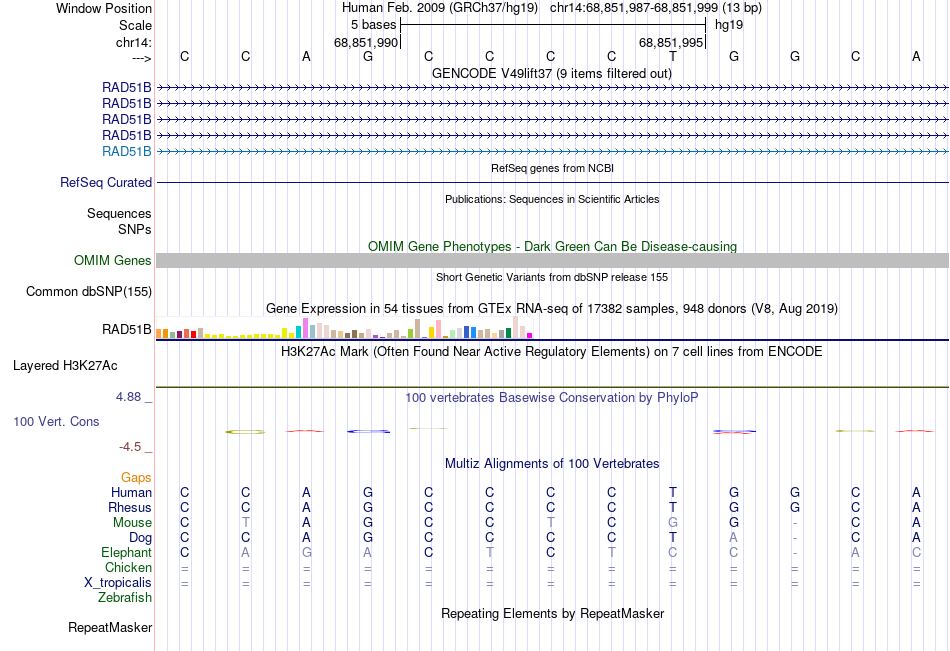Click the G base in the Elephant alignment row
Screen dimensions: 950x651
pos(307,552)
